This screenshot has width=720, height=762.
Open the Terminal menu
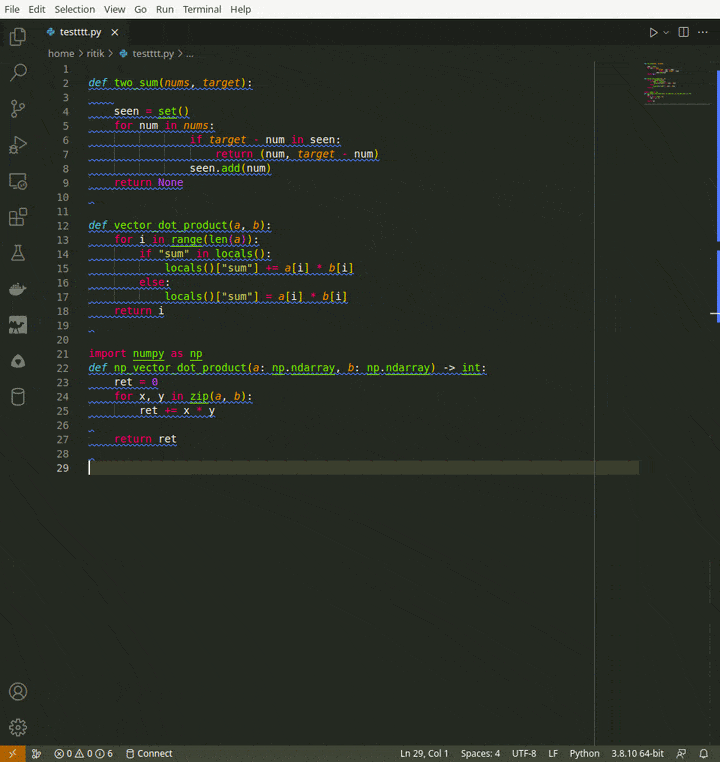pyautogui.click(x=202, y=9)
